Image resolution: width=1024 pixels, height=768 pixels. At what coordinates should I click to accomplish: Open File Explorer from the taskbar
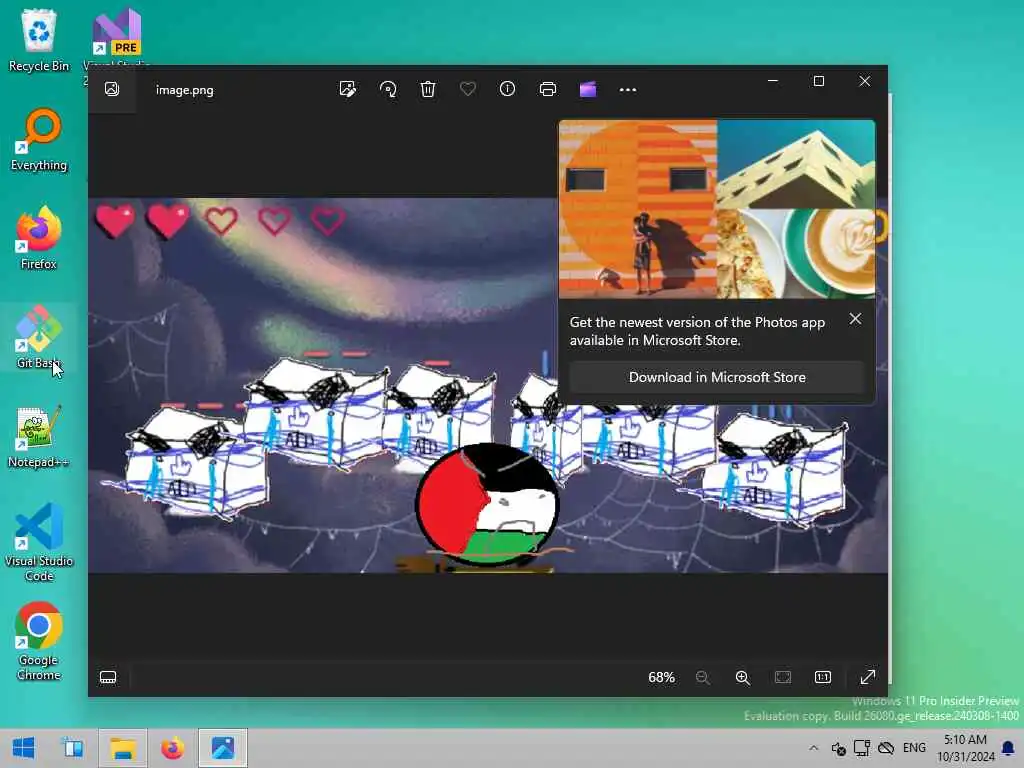point(123,748)
